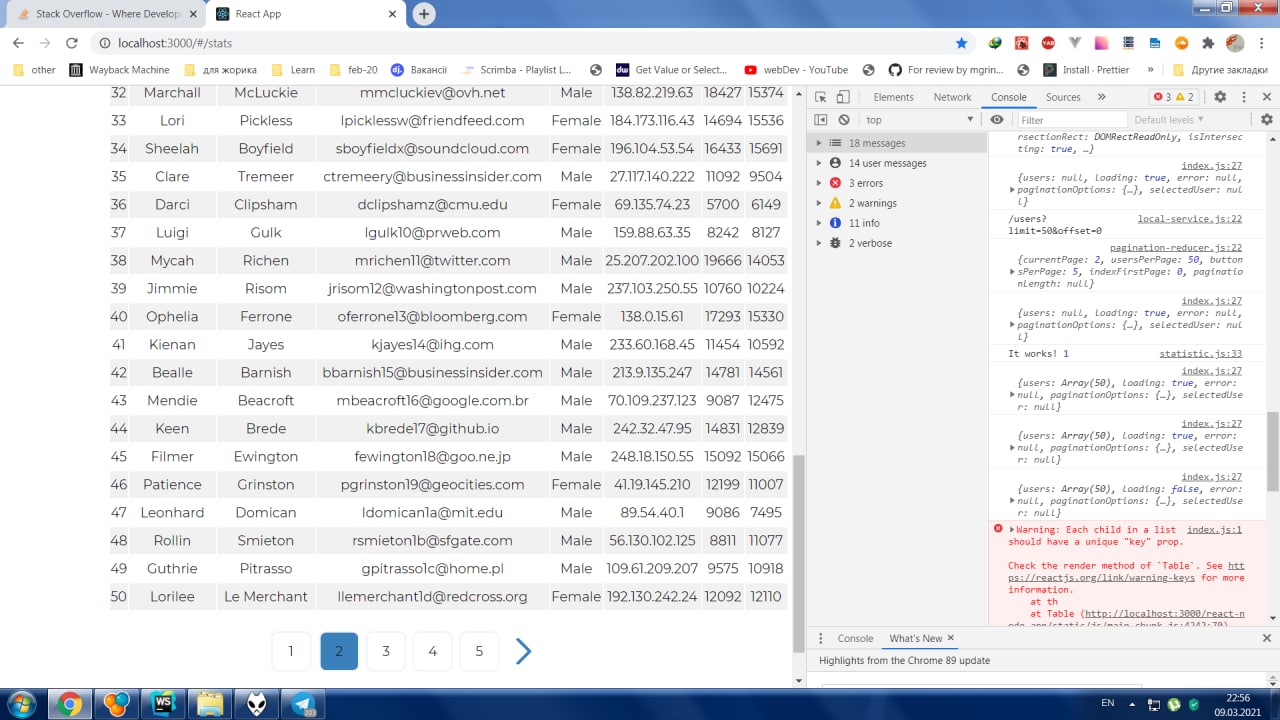The height and width of the screenshot is (720, 1280).
Task: Open WebStorm from the taskbar
Action: click(163, 704)
